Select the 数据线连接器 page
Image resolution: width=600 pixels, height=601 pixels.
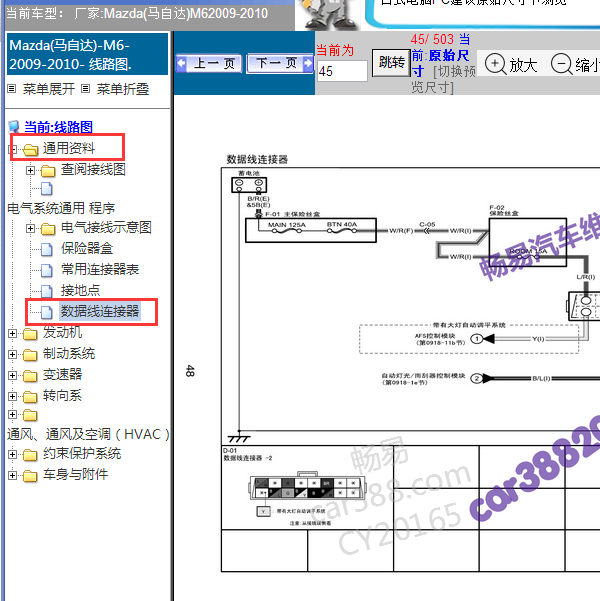point(100,311)
